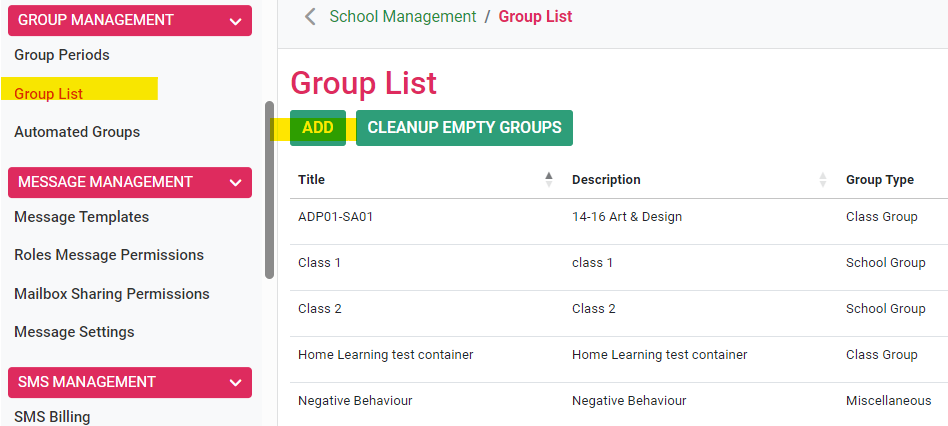
Task: Go to Roles Message Permissions
Action: [x=109, y=255]
